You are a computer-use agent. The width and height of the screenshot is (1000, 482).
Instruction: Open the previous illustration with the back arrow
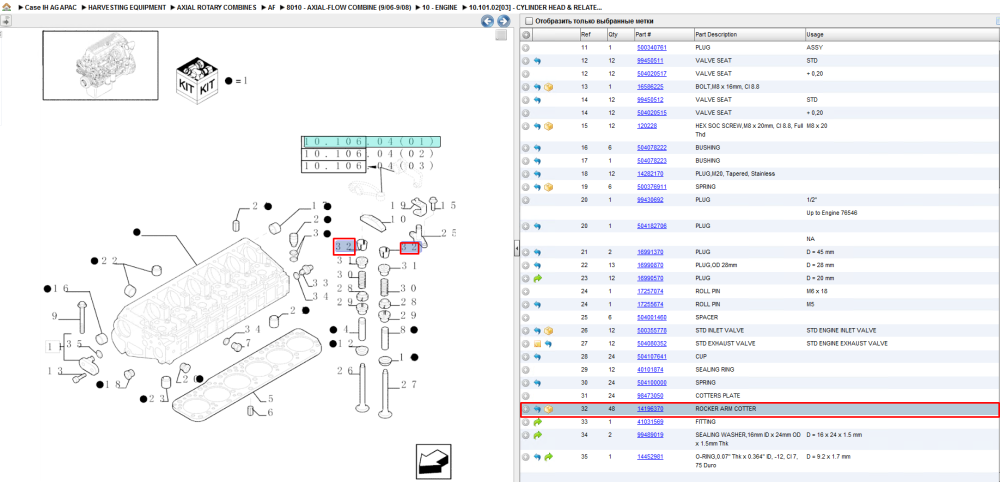pyautogui.click(x=487, y=21)
